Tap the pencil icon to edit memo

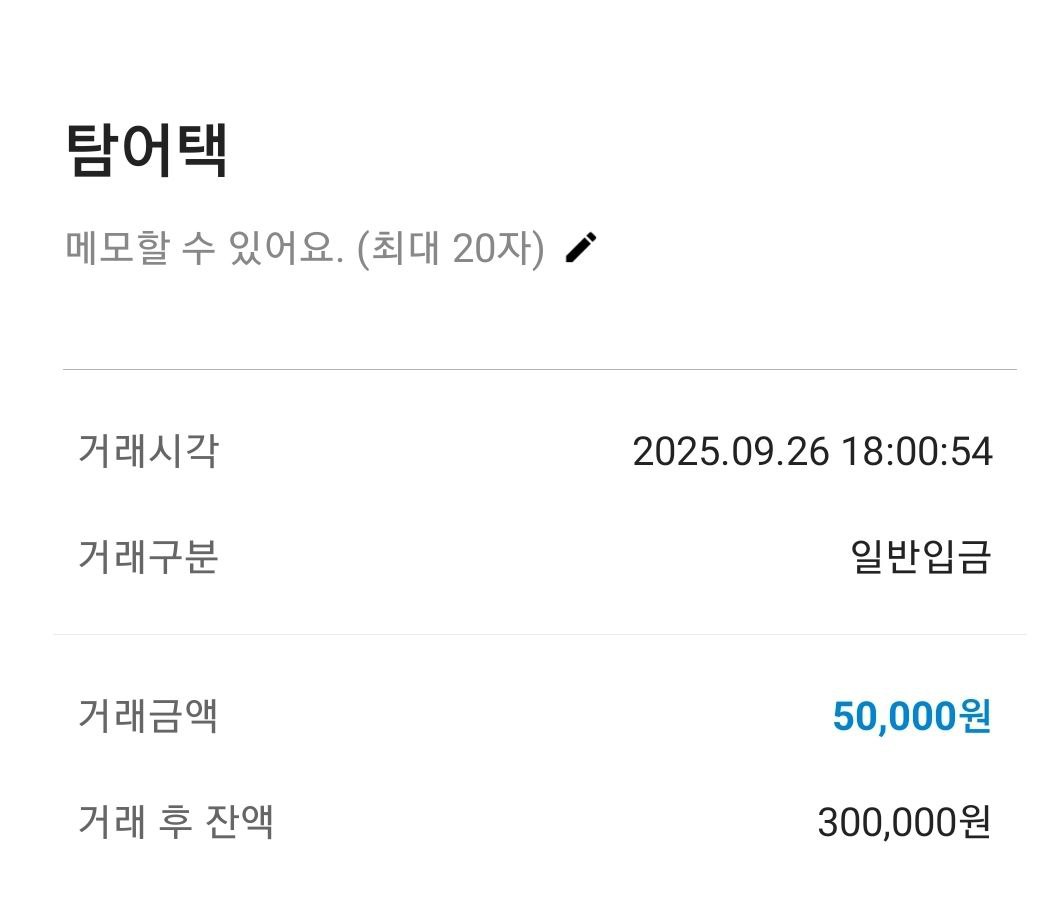(x=581, y=247)
